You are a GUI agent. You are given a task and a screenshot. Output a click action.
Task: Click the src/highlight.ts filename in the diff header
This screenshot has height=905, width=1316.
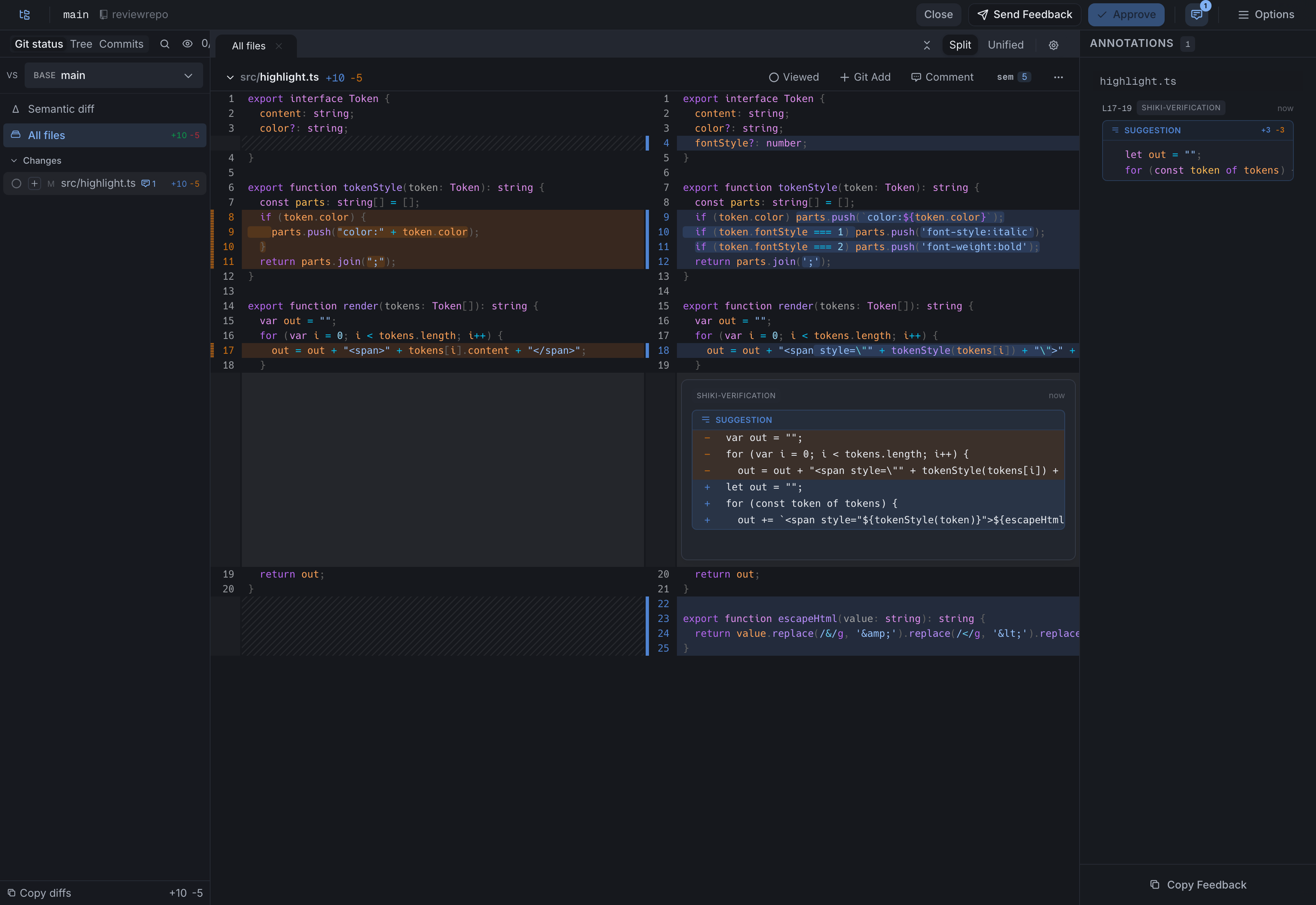pos(279,77)
